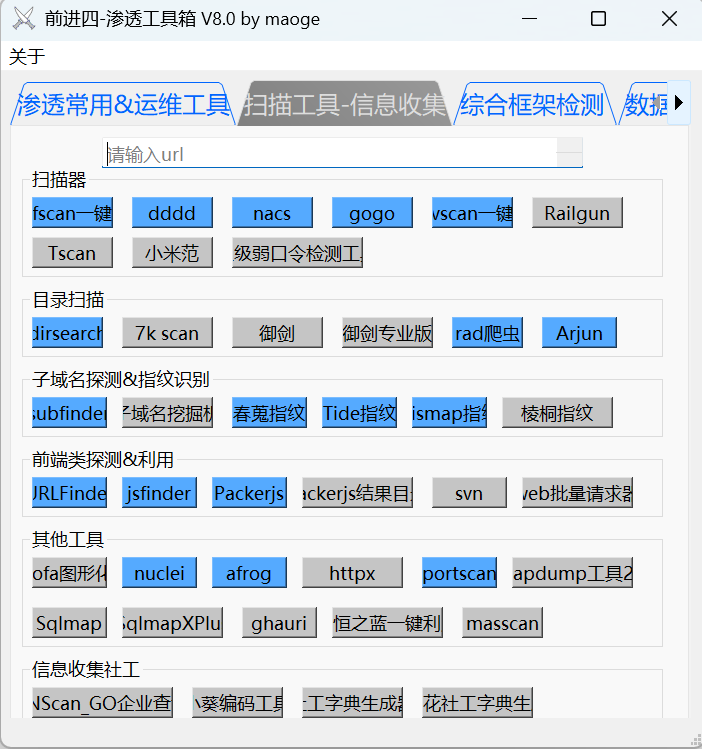Start afrog scanner

coord(249,572)
